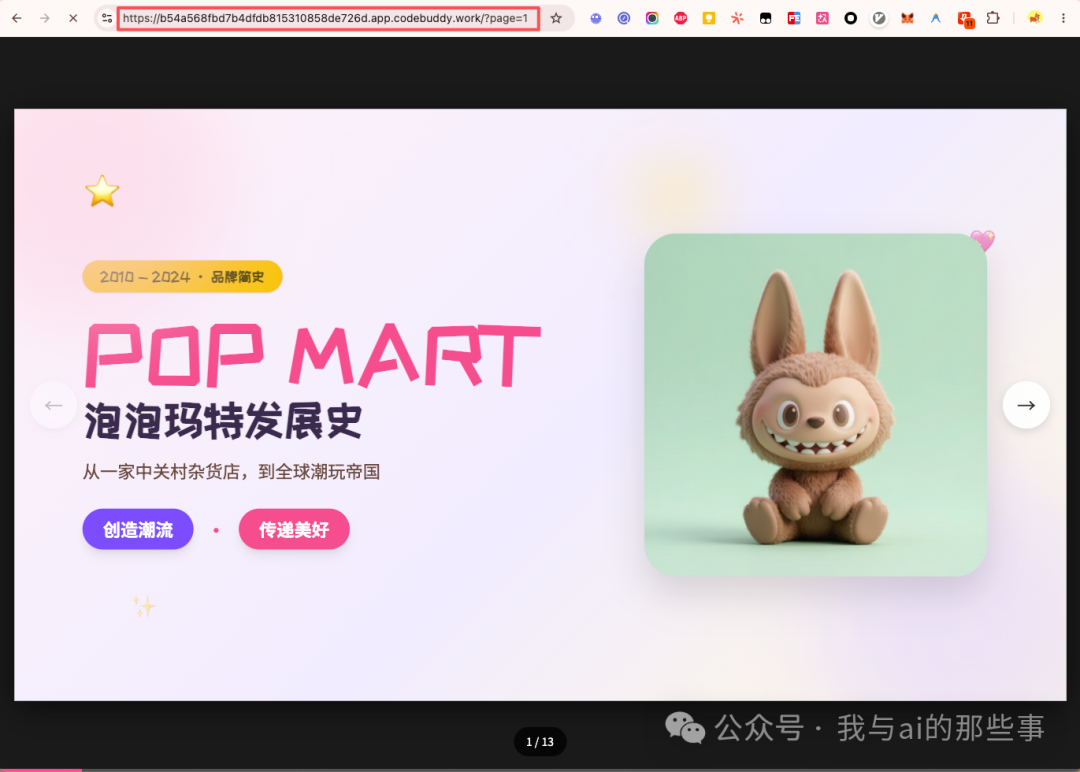Open Chrome three-dot menu
Screen dimensions: 1080x772
[x=1063, y=18]
